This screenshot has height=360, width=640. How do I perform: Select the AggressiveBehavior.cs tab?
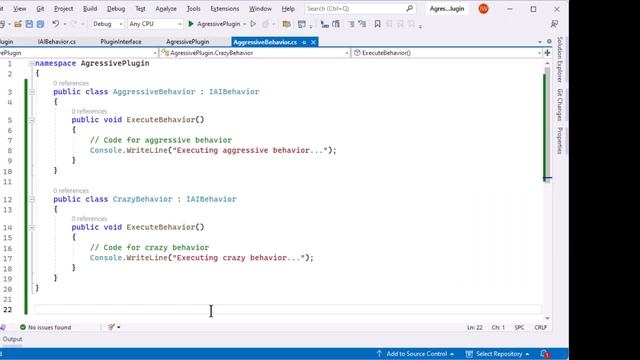265,42
